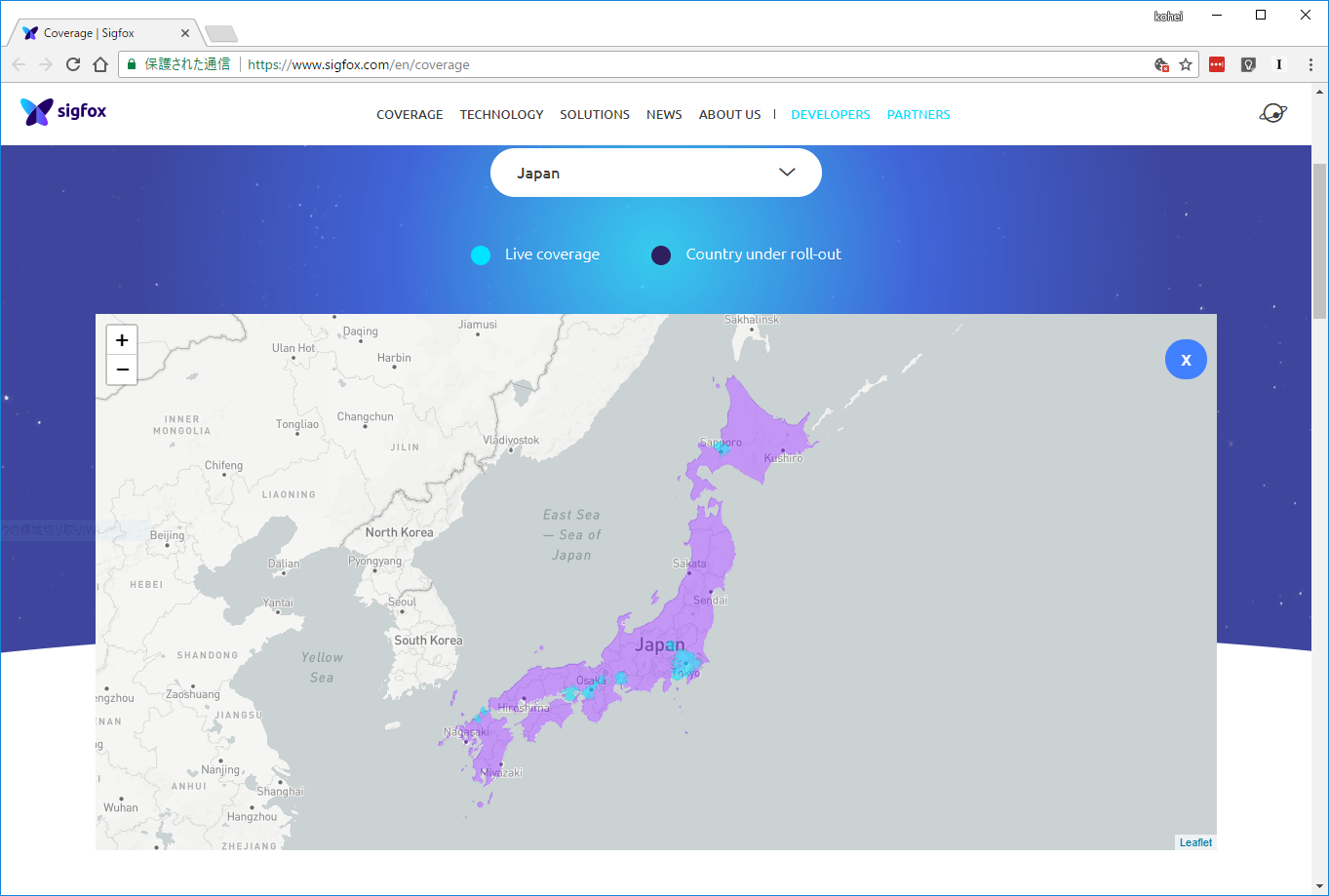Click the secure-connection text 保護された通信
Screen dimensions: 1329x896
187,64
